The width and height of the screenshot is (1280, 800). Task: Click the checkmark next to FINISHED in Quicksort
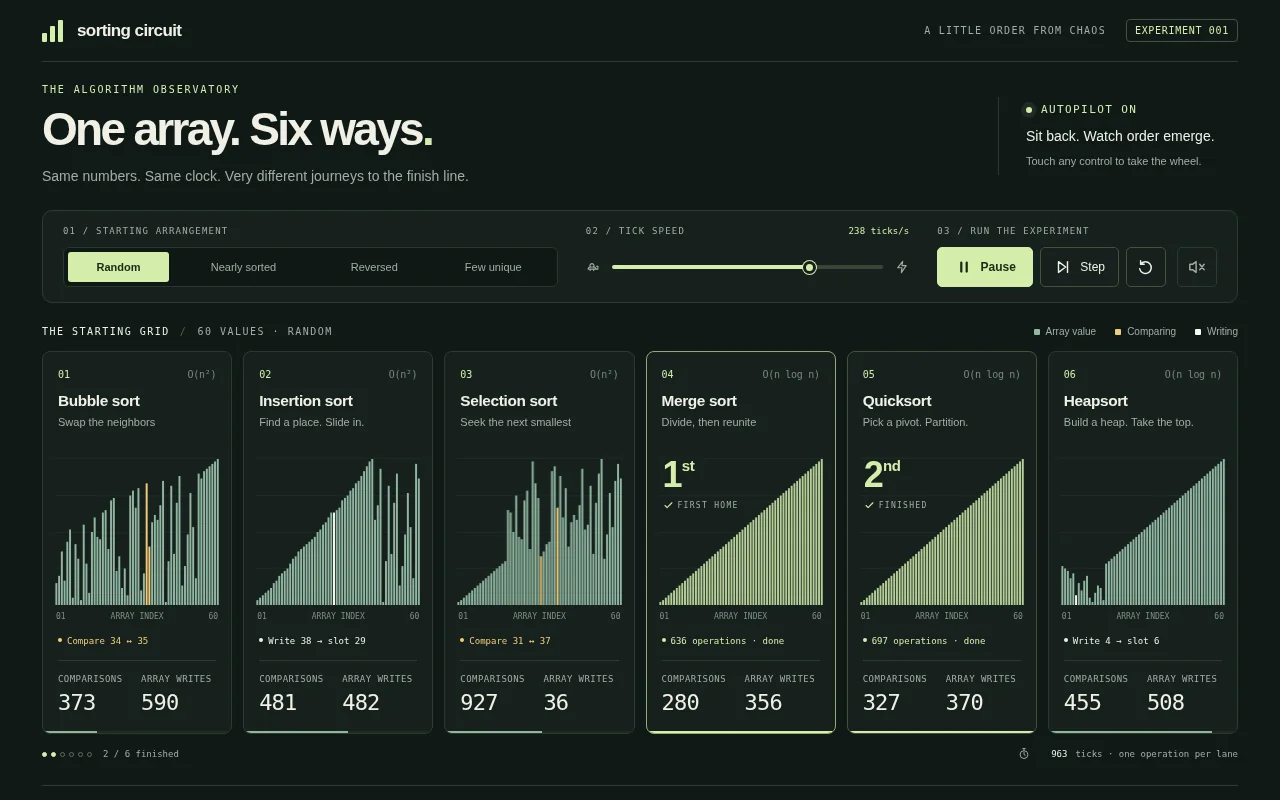click(869, 505)
